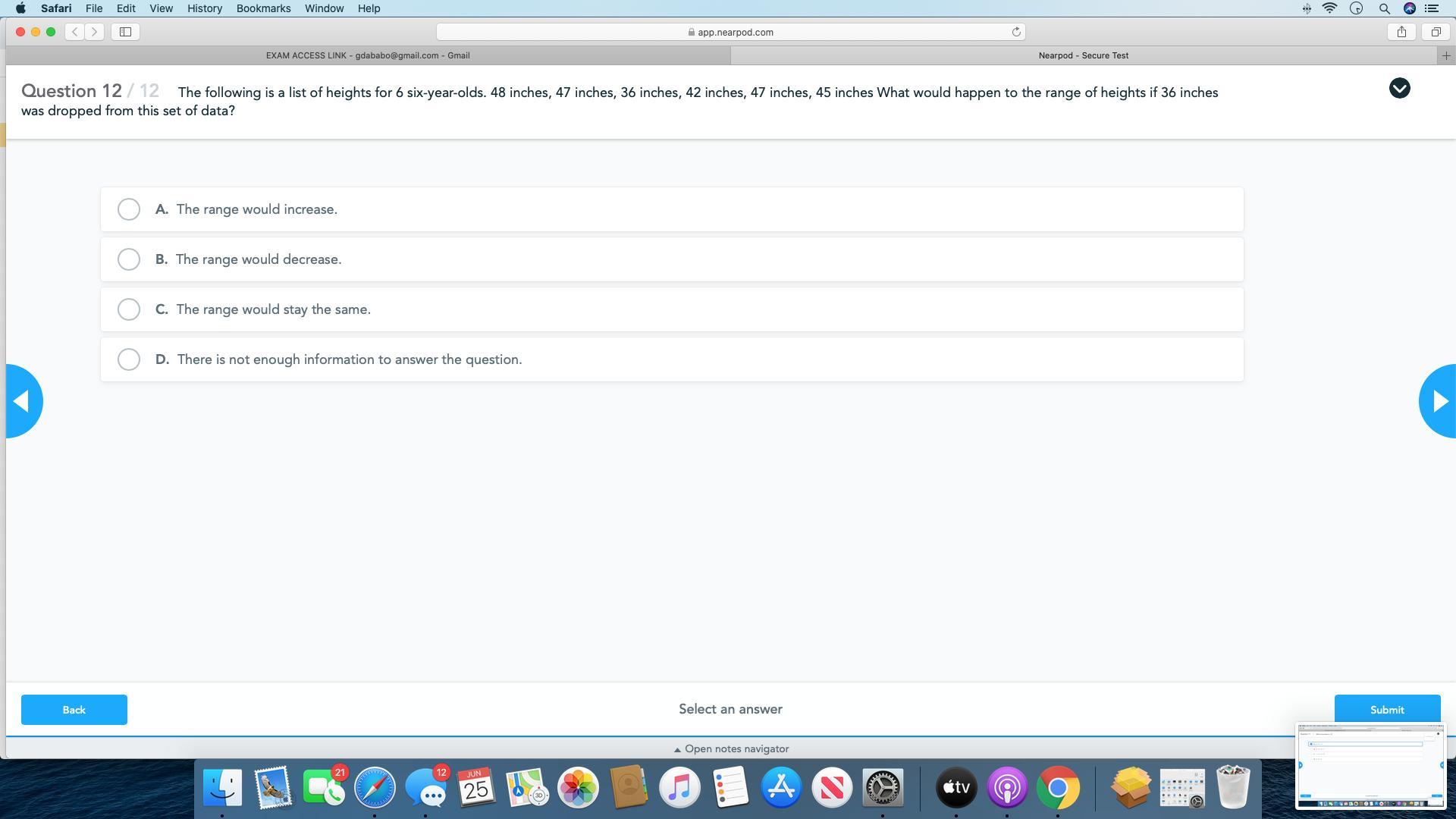
Task: Open the screenshot preview thumbnail
Action: pyautogui.click(x=1370, y=766)
